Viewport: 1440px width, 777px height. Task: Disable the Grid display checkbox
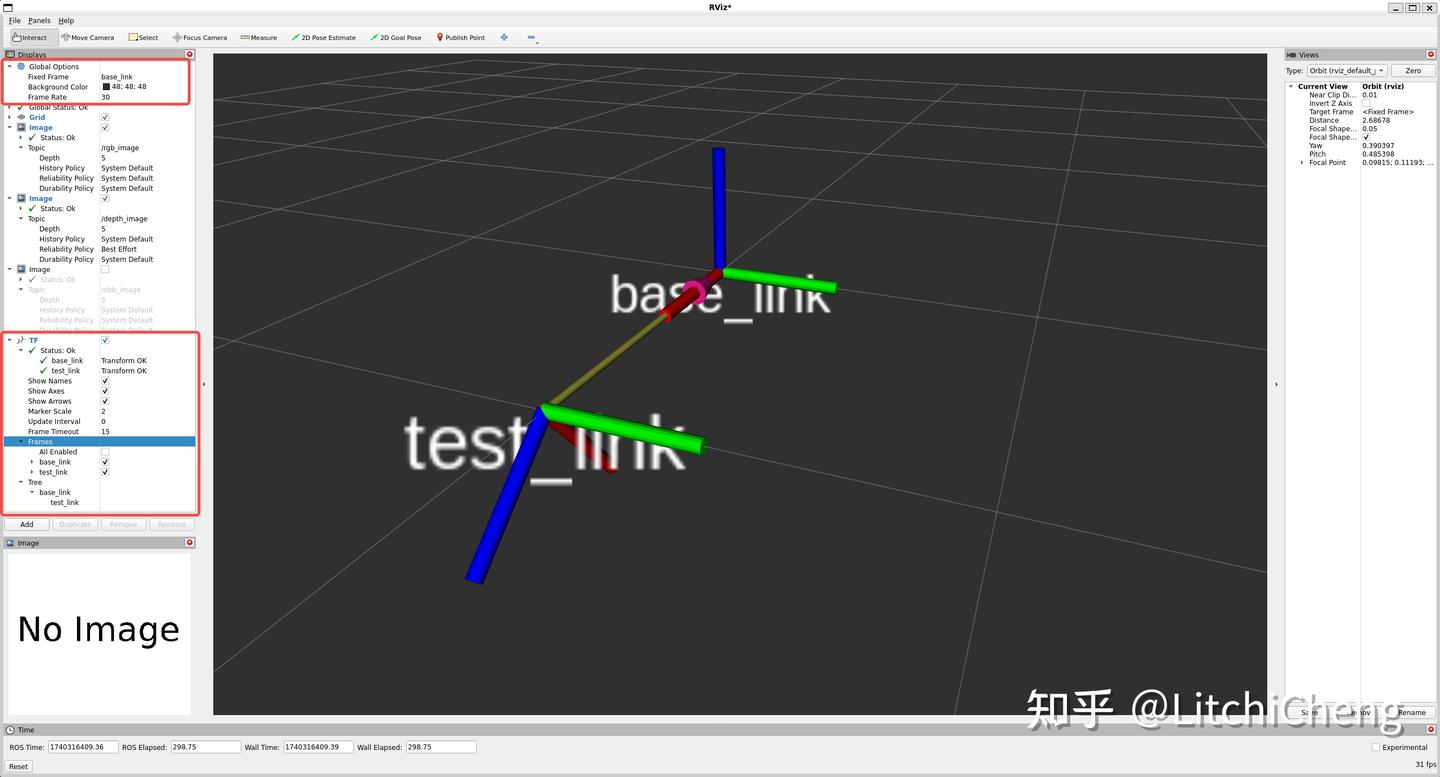(x=104, y=117)
